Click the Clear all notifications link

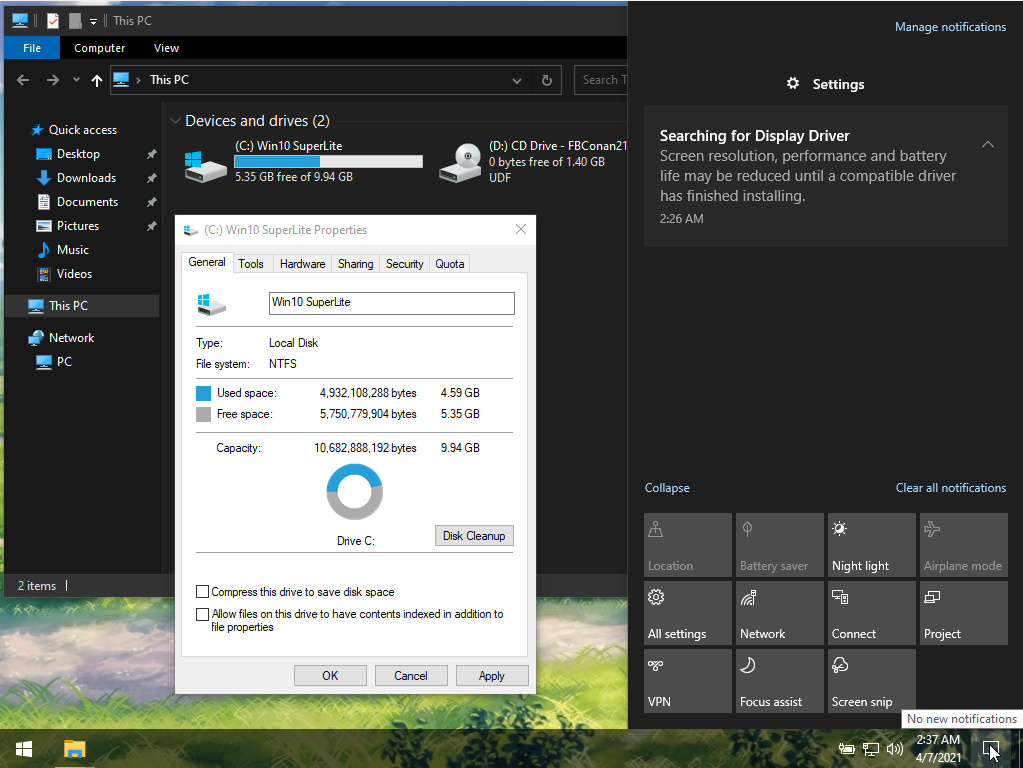951,488
